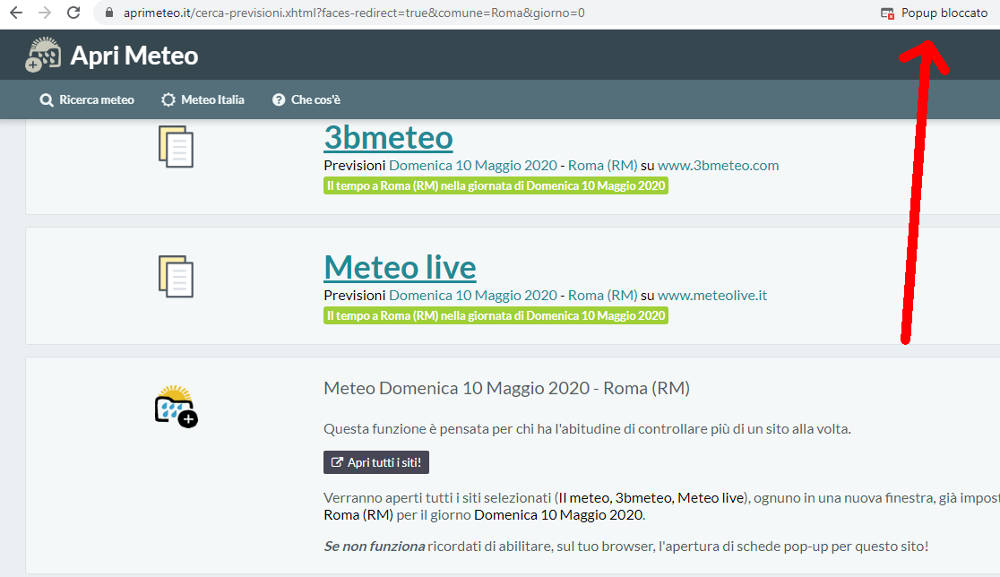Open the Meteo live heading link
The height and width of the screenshot is (577, 1000).
400,267
